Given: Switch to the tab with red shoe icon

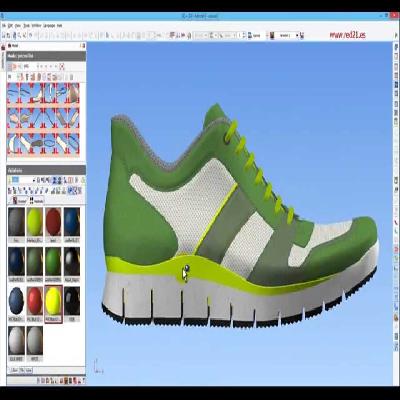Looking at the screenshot, I should point(19,201).
